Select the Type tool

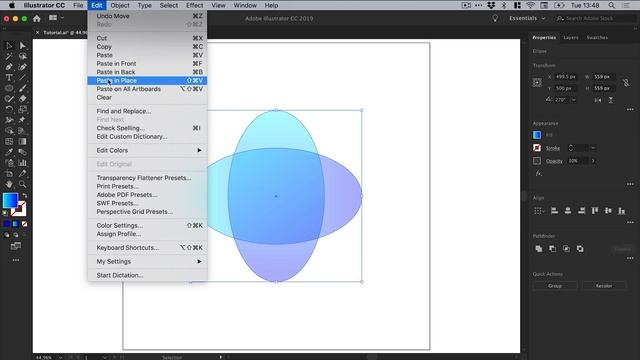coord(9,77)
